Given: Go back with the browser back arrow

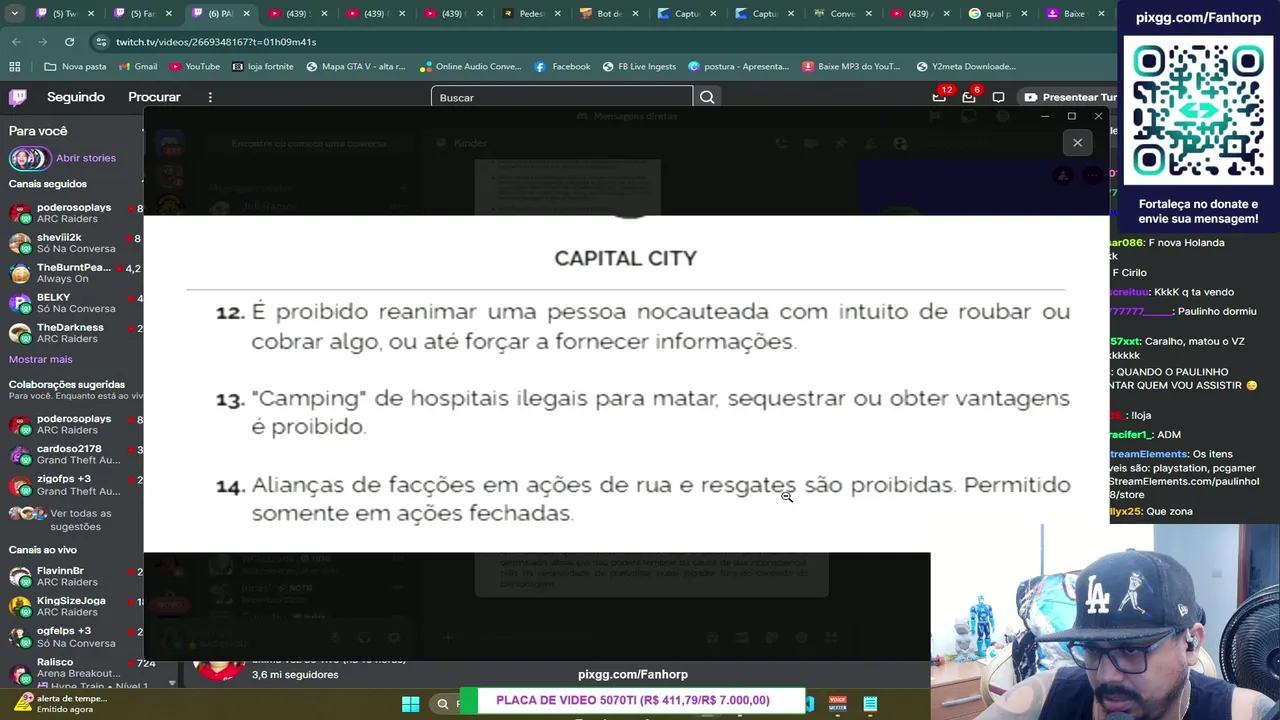Looking at the screenshot, I should (x=16, y=42).
